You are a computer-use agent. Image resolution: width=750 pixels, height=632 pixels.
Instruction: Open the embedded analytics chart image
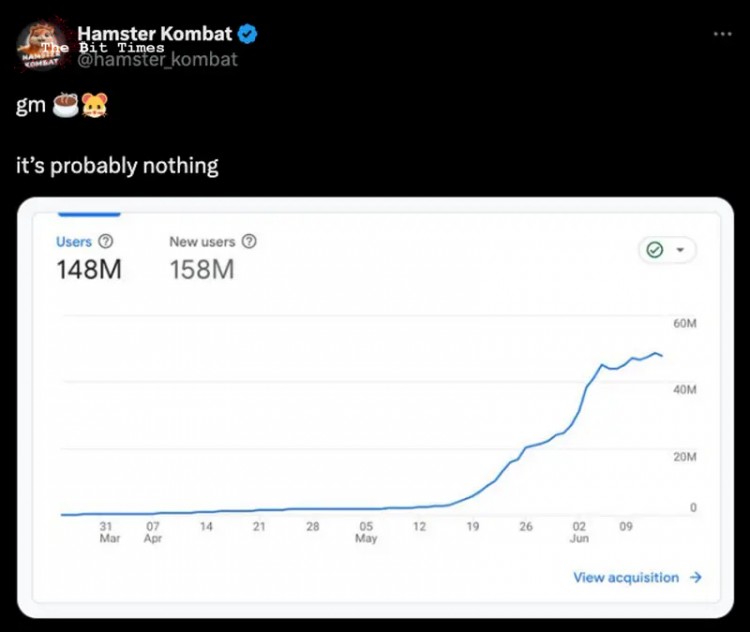(x=375, y=408)
